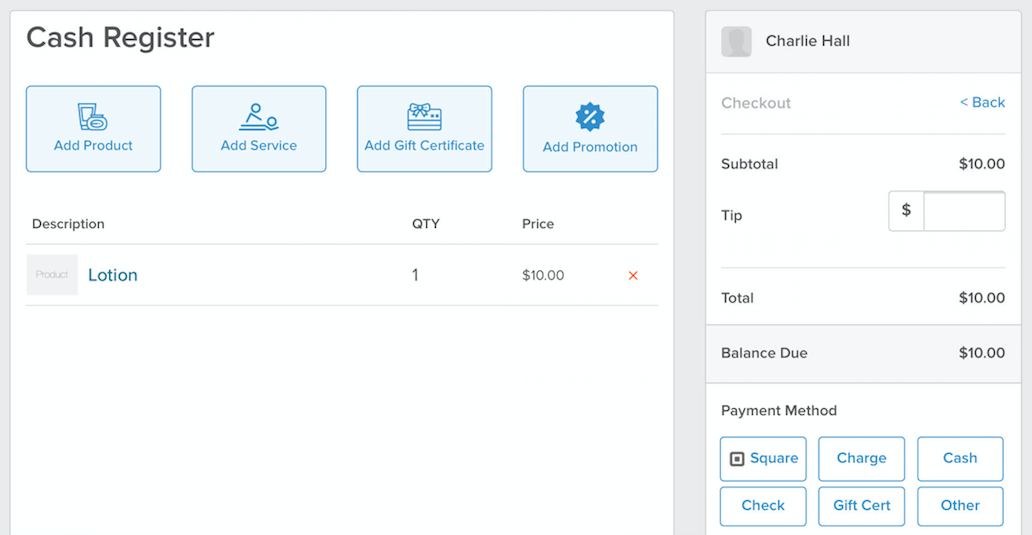
Task: Select Check payment method
Action: pos(763,506)
